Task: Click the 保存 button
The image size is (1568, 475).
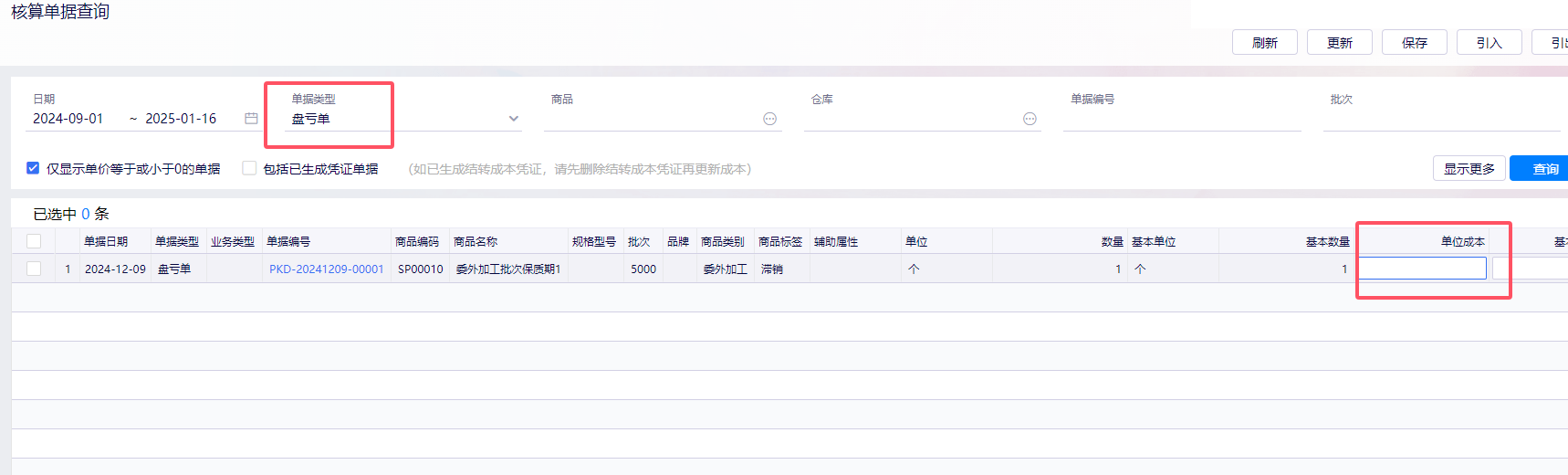Action: (x=1415, y=43)
